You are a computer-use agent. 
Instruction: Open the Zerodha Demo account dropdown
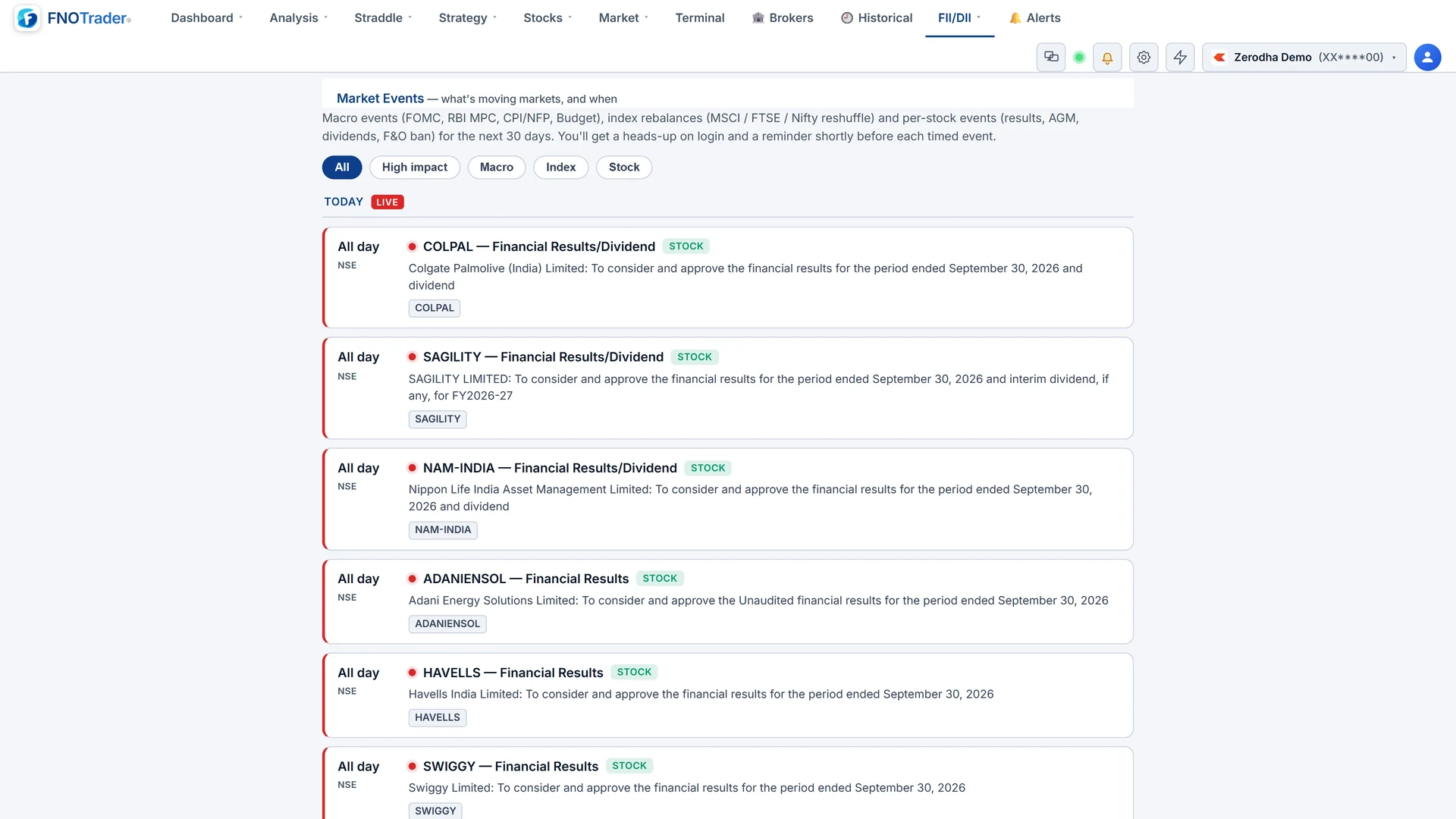pyautogui.click(x=1304, y=57)
